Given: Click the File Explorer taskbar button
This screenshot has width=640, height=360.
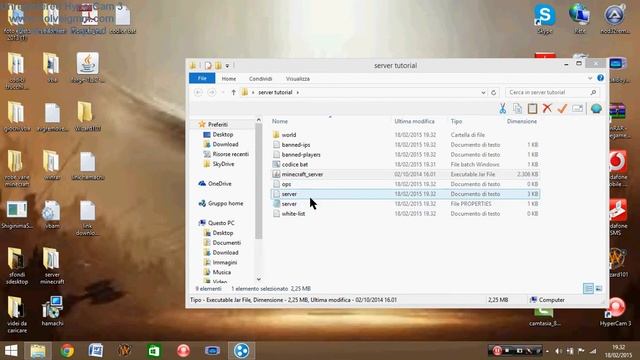Looking at the screenshot, I should (38, 351).
